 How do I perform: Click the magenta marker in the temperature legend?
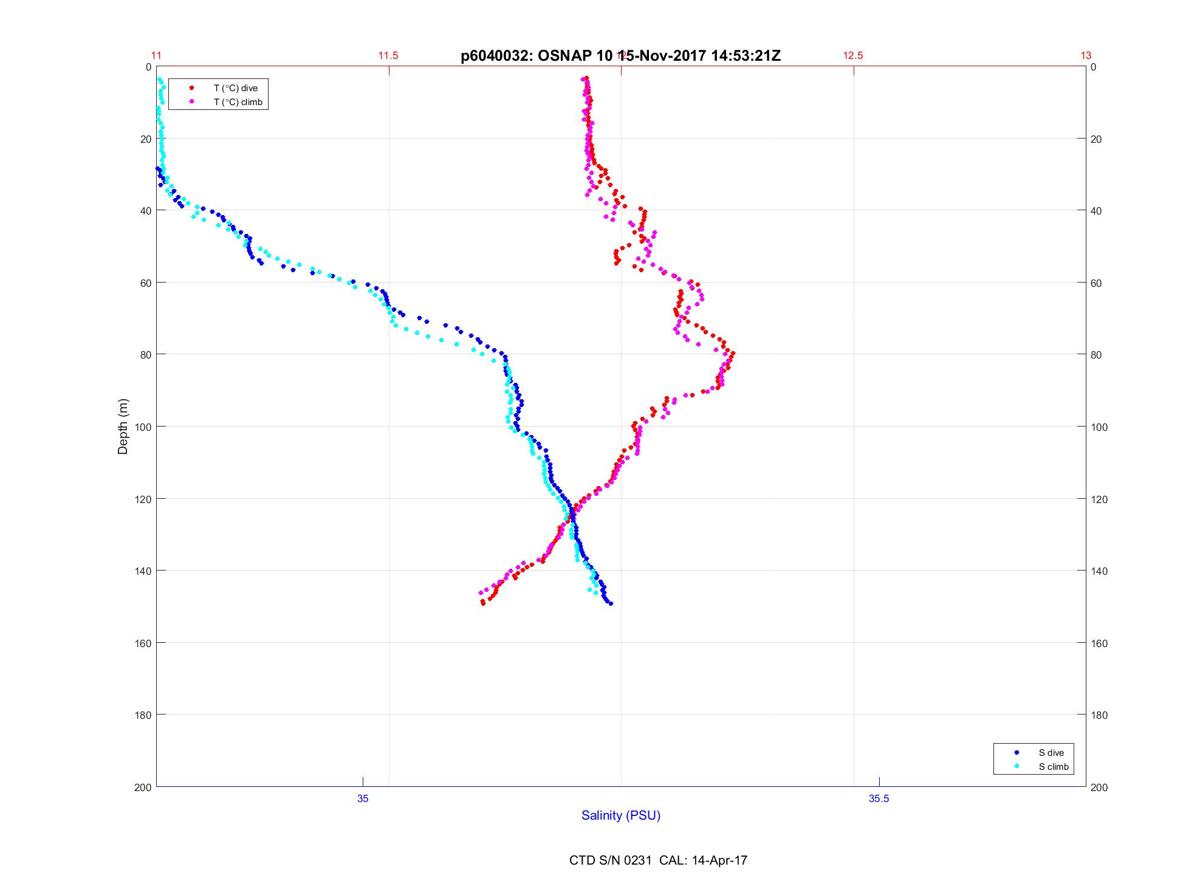click(x=191, y=102)
